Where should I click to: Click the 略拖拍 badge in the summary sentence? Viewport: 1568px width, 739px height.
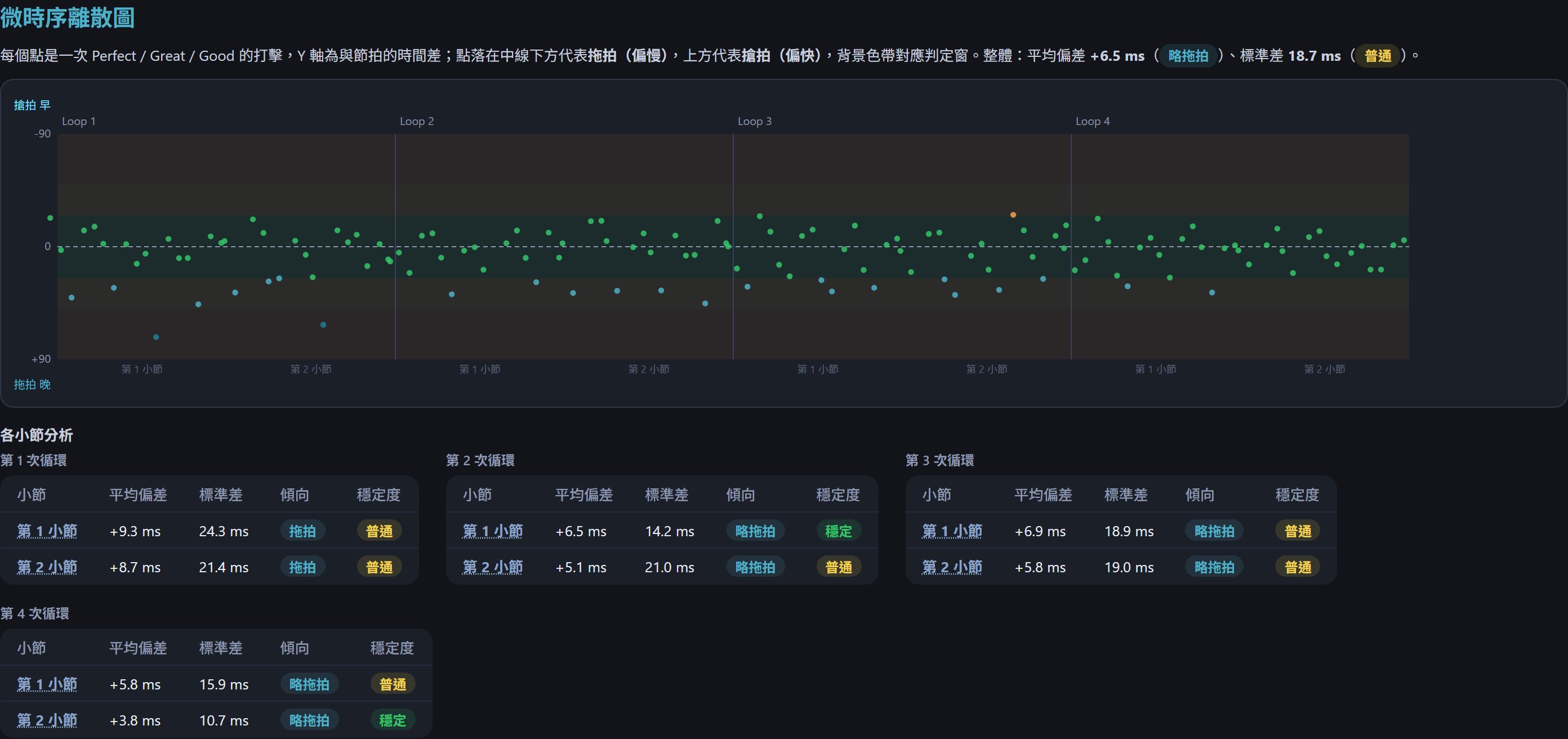point(1188,56)
